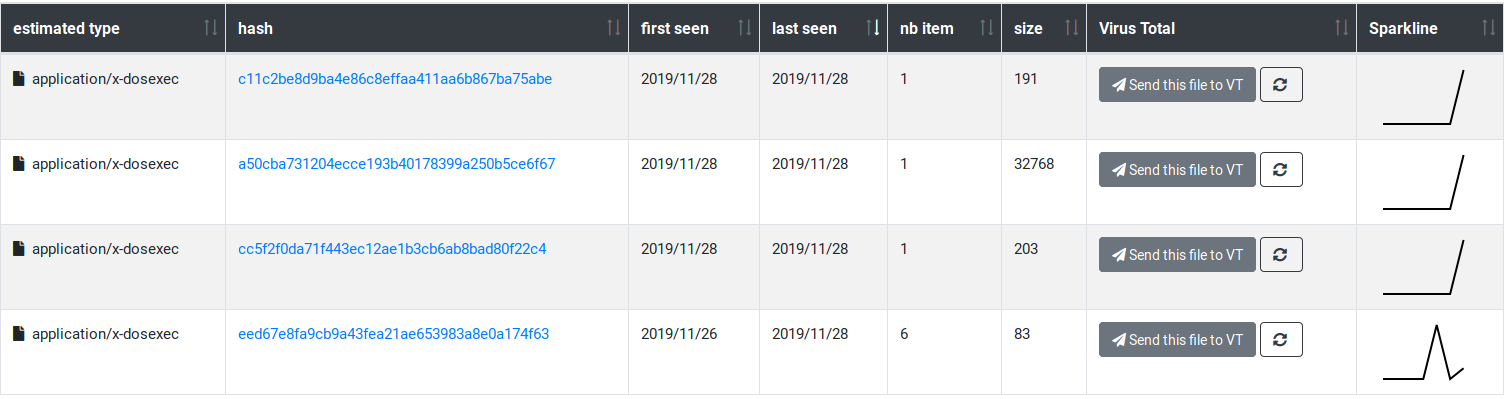Send file with size 32768 to VT
Image resolution: width=1507 pixels, height=399 pixels.
click(x=1177, y=170)
